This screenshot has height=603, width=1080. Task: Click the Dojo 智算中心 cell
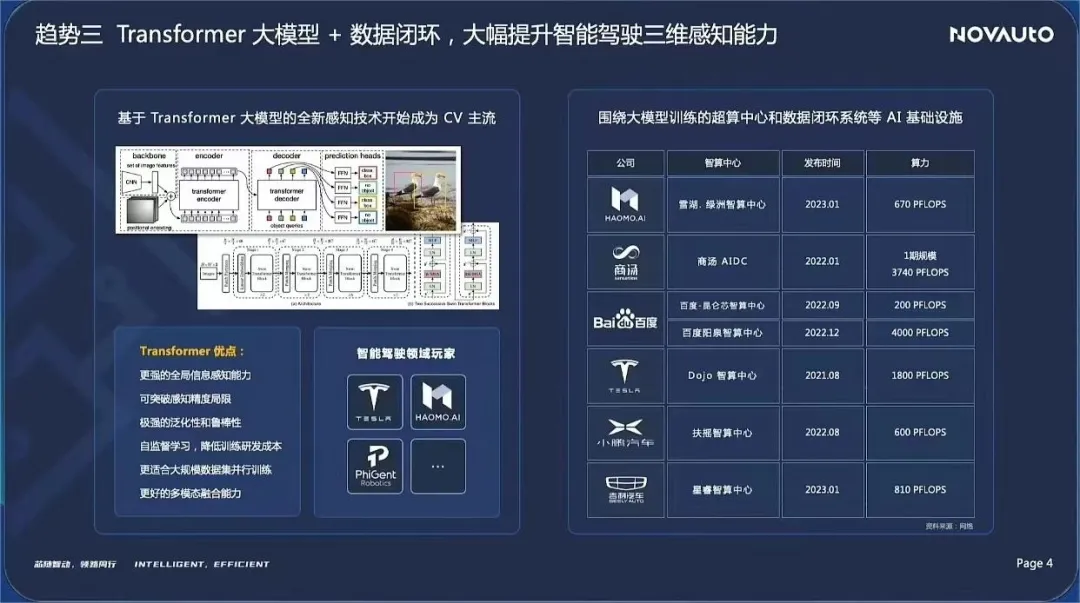[x=723, y=376]
